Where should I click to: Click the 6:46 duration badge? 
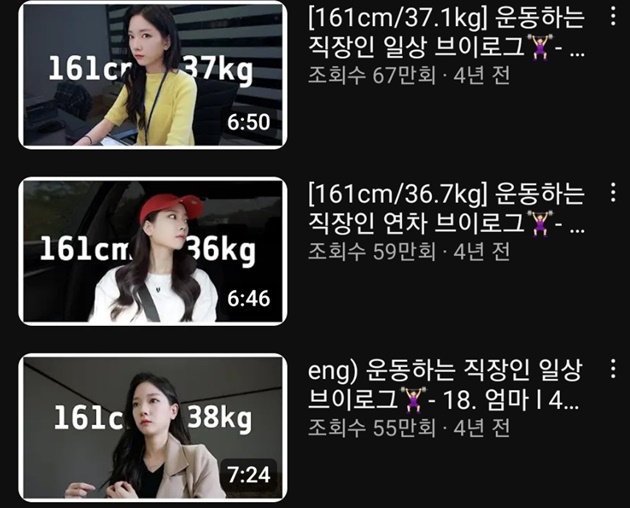[x=249, y=299]
